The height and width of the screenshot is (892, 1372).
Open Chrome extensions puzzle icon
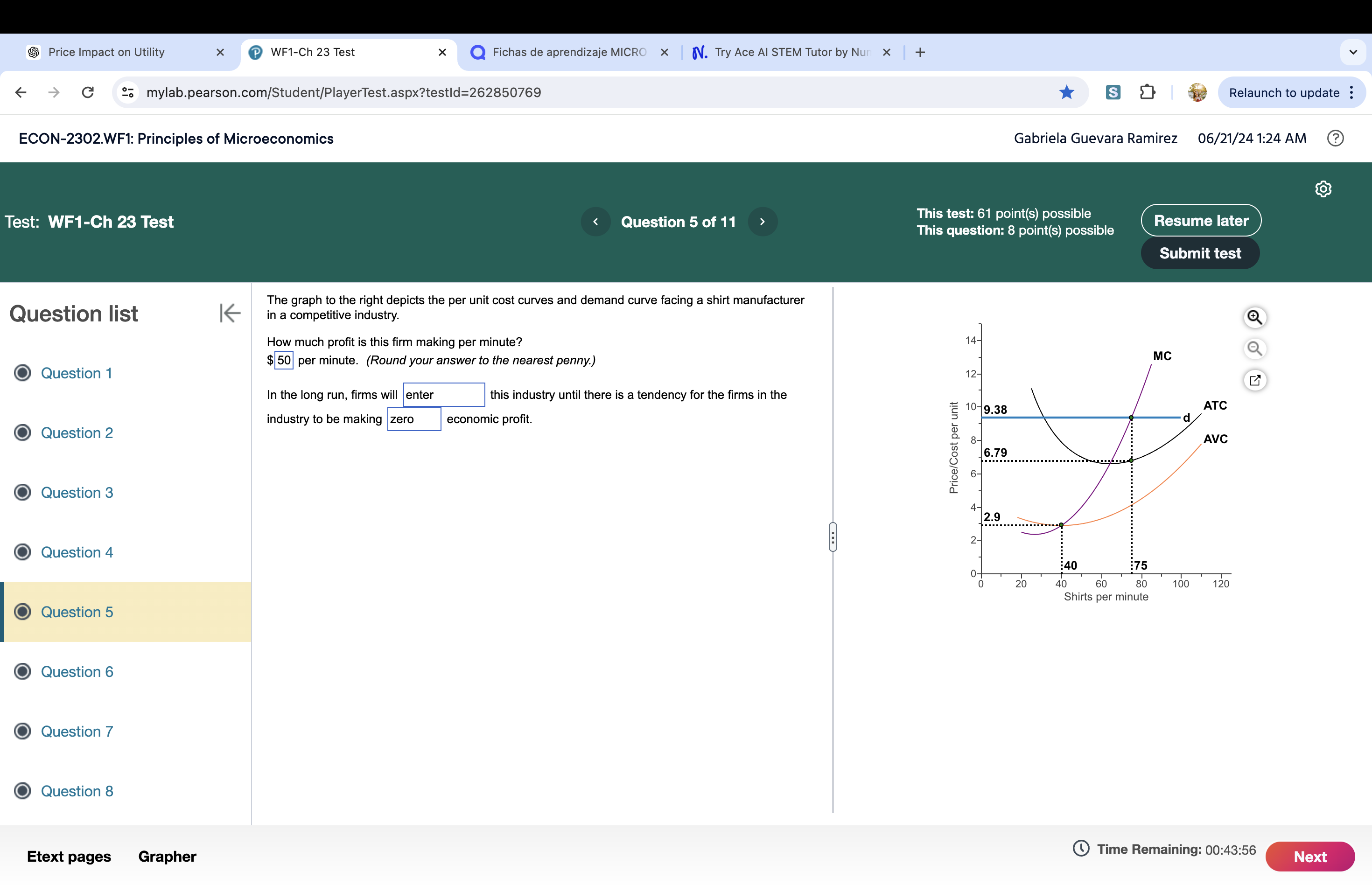(x=1147, y=92)
